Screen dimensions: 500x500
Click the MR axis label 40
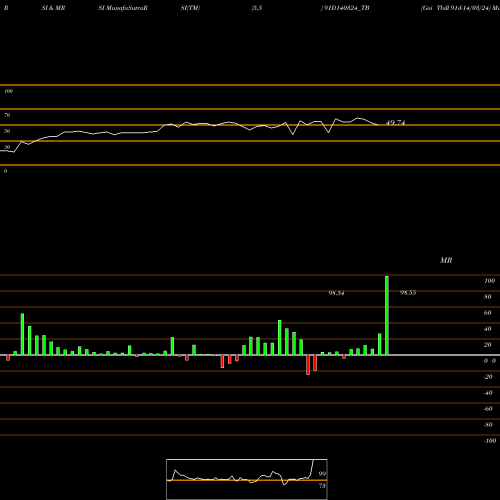(x=488, y=329)
